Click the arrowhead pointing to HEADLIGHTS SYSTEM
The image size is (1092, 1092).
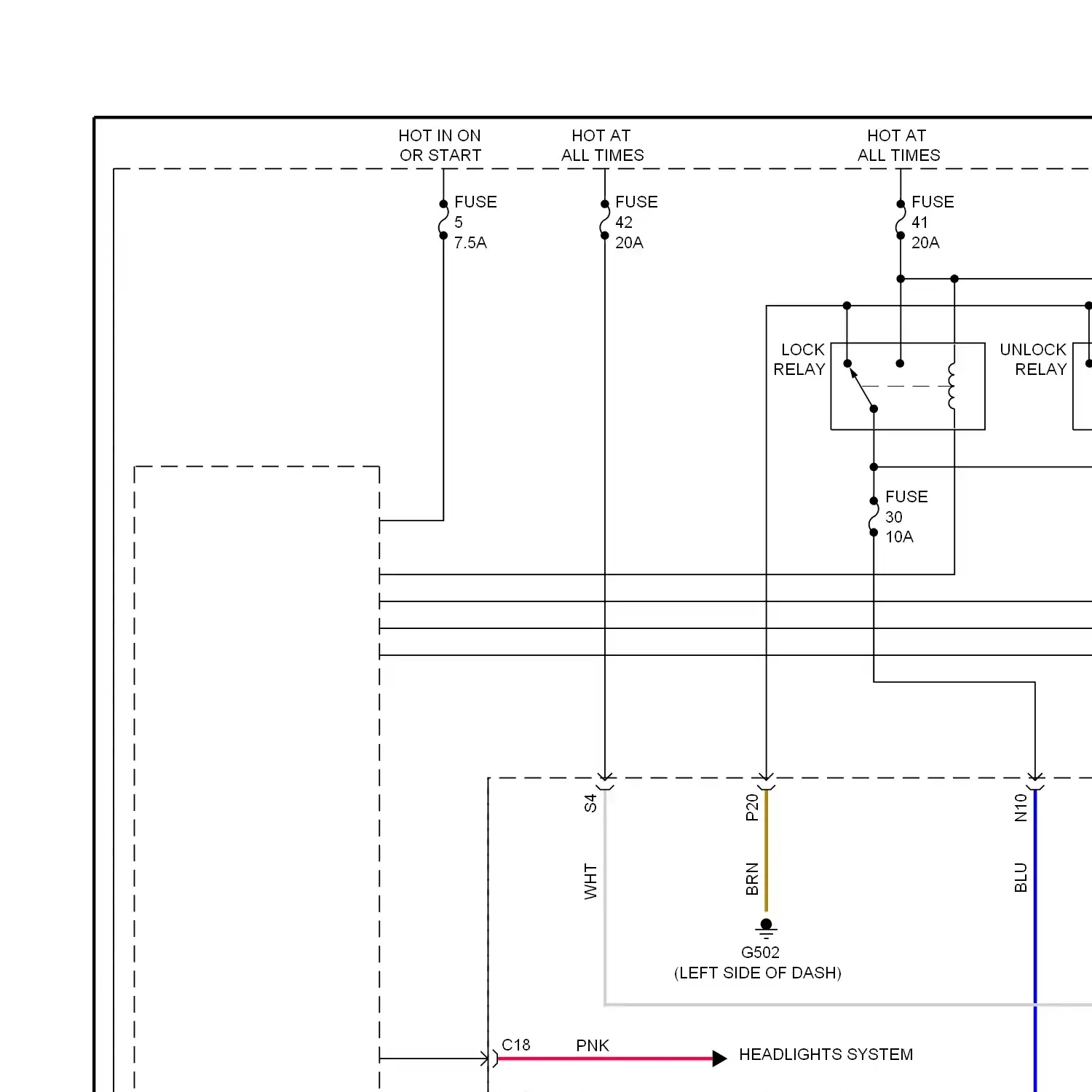[x=719, y=1059]
